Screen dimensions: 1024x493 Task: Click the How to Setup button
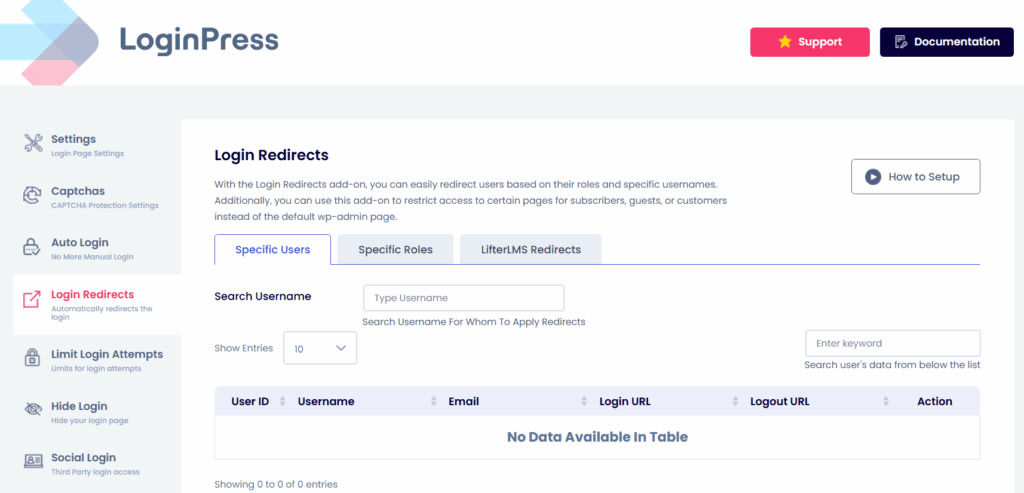point(916,176)
